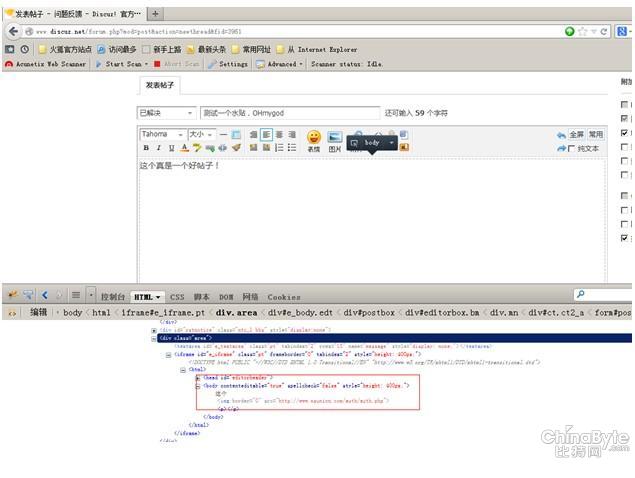635x478 pixels.
Task: Click the Firebug back arrow
Action: tap(45, 295)
